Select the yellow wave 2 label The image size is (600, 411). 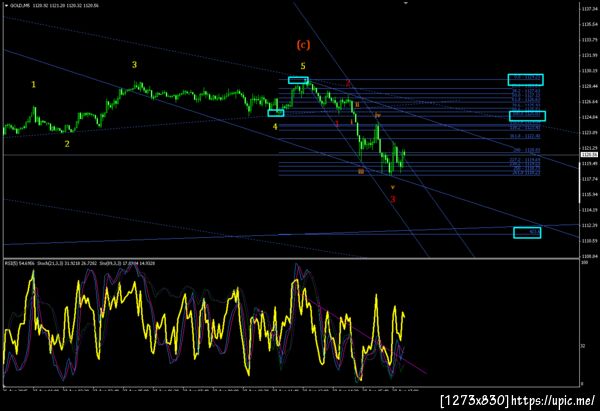[x=67, y=144]
